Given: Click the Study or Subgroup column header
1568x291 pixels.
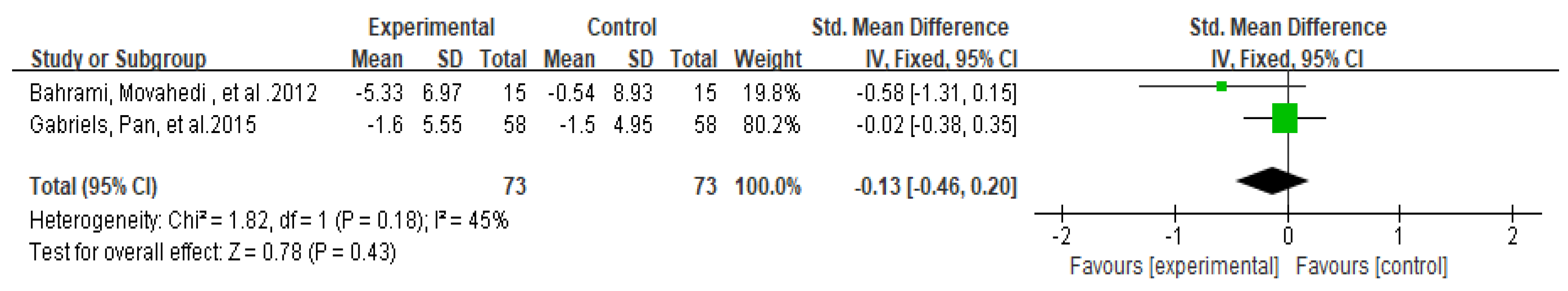Looking at the screenshot, I should coord(119,59).
